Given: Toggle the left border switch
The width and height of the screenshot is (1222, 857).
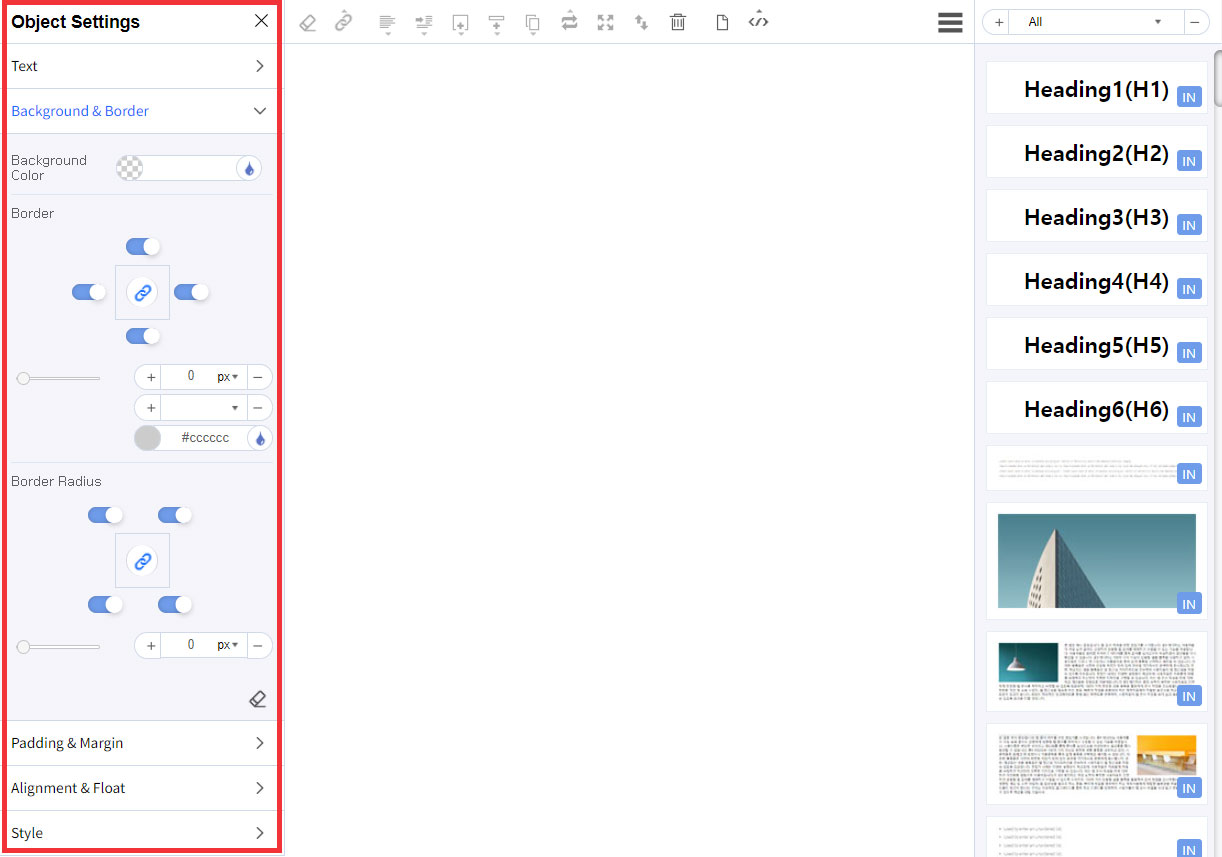Looking at the screenshot, I should (89, 292).
